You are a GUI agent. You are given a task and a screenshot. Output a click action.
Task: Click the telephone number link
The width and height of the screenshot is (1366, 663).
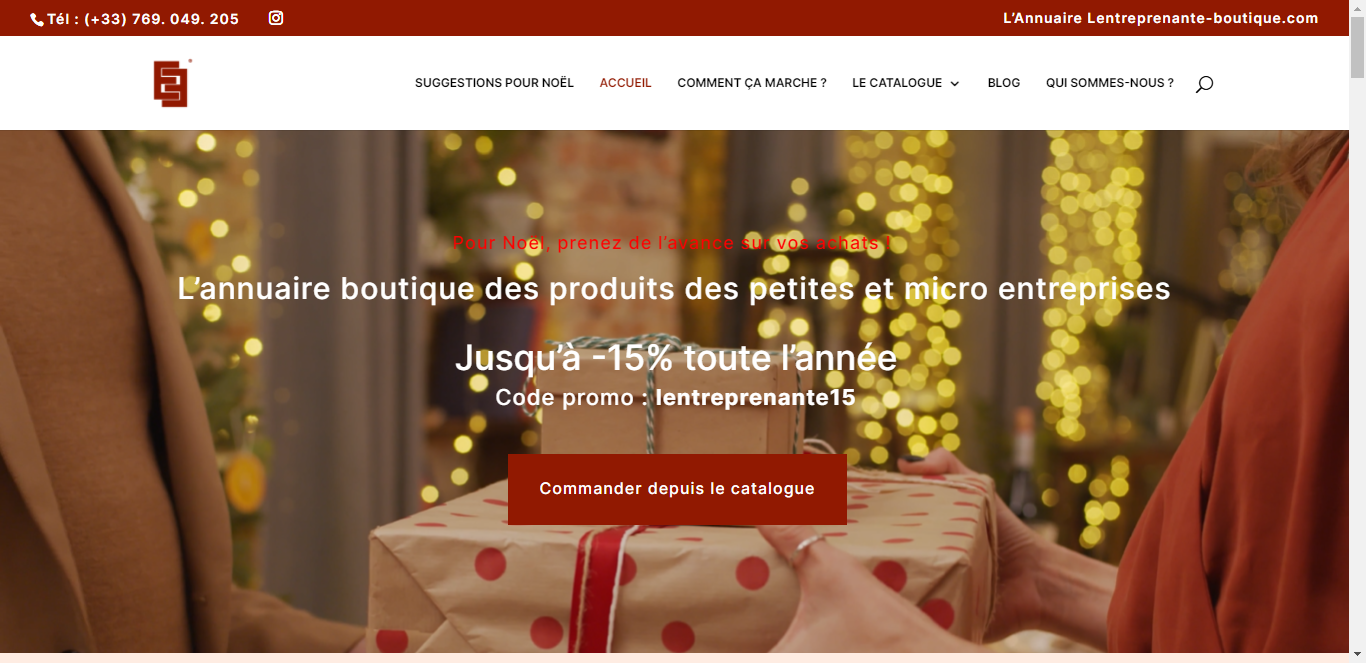[x=143, y=19]
